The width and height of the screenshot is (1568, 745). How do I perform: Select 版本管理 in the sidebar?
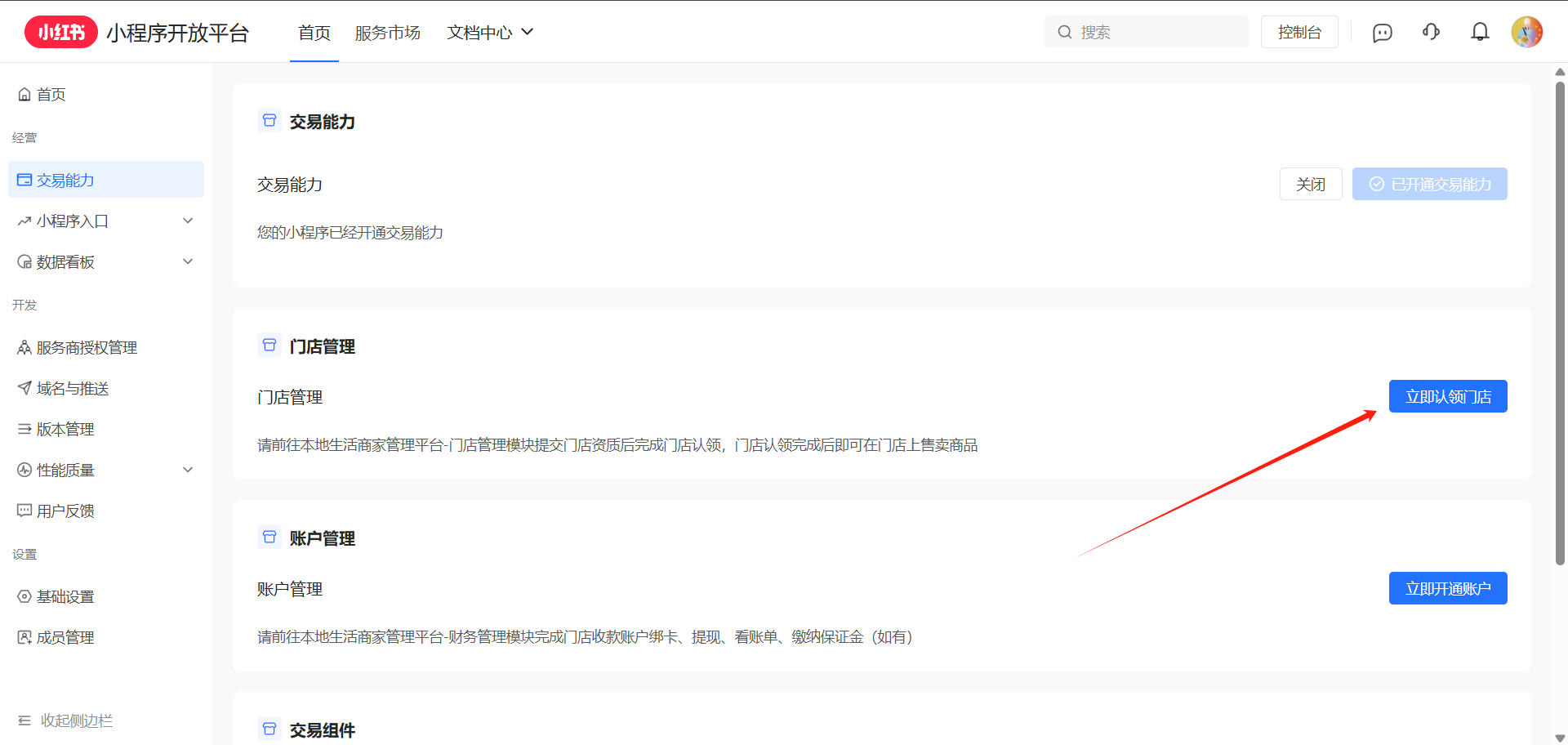(x=65, y=430)
